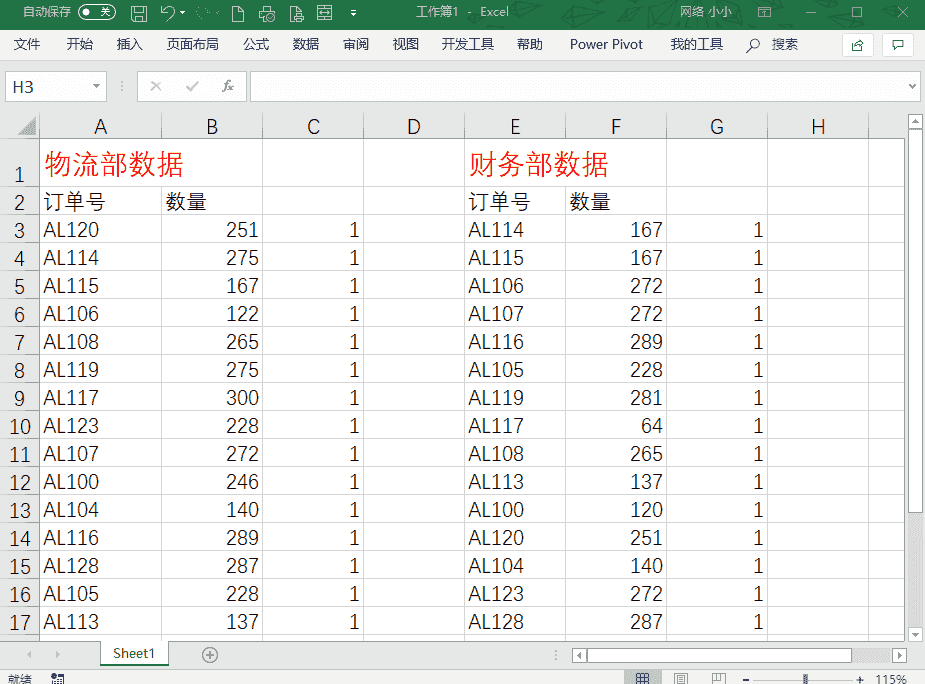
Task: Click the Insert Function fx icon
Action: [228, 87]
